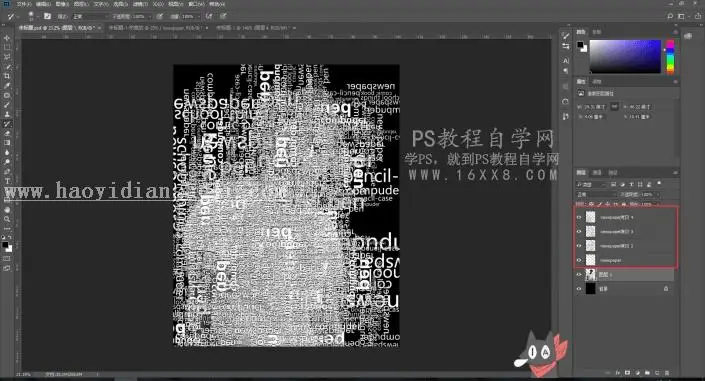Open the 文件 (File) menu

24,4
